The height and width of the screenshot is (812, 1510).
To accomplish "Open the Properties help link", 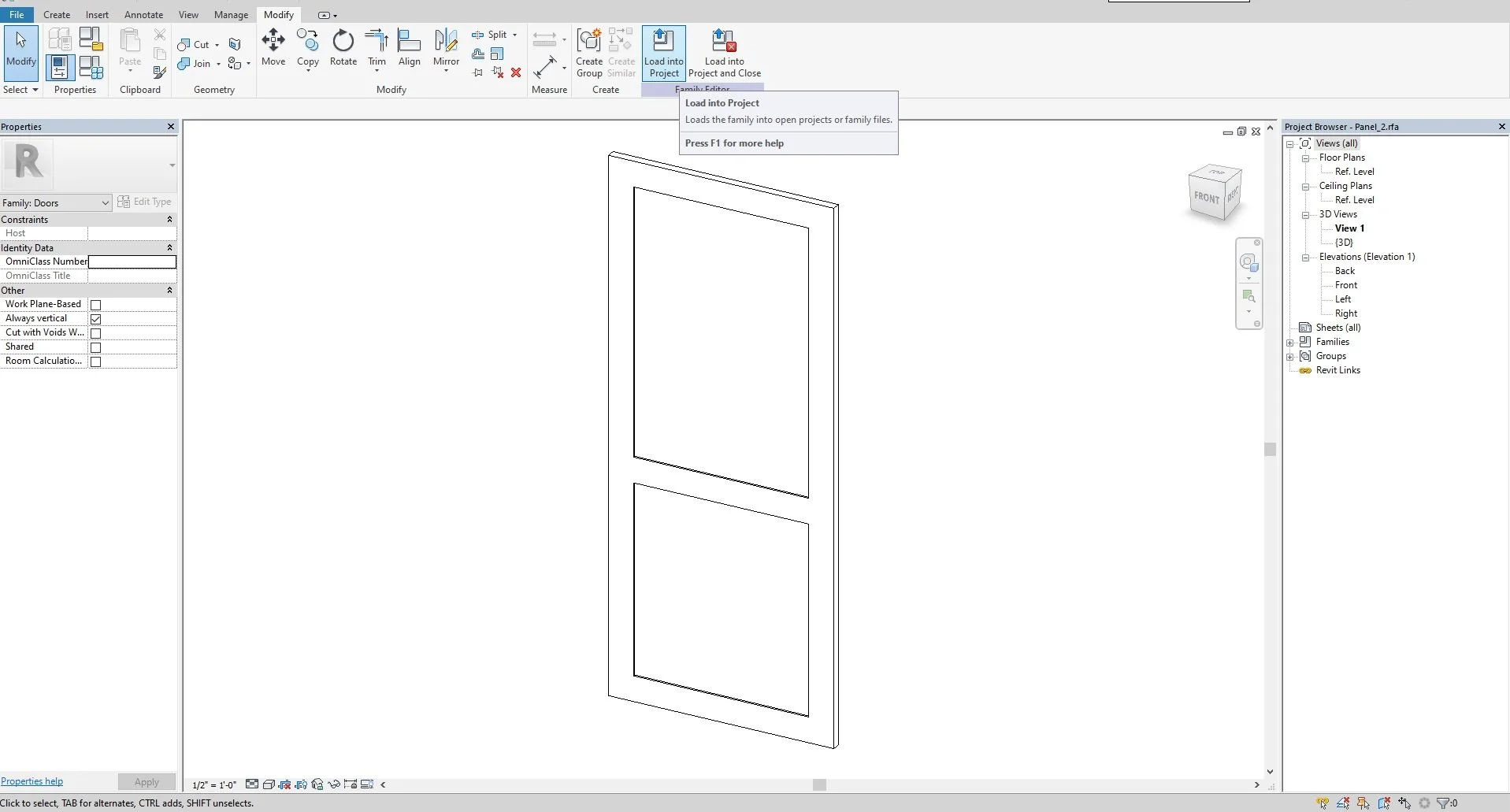I will [x=32, y=781].
